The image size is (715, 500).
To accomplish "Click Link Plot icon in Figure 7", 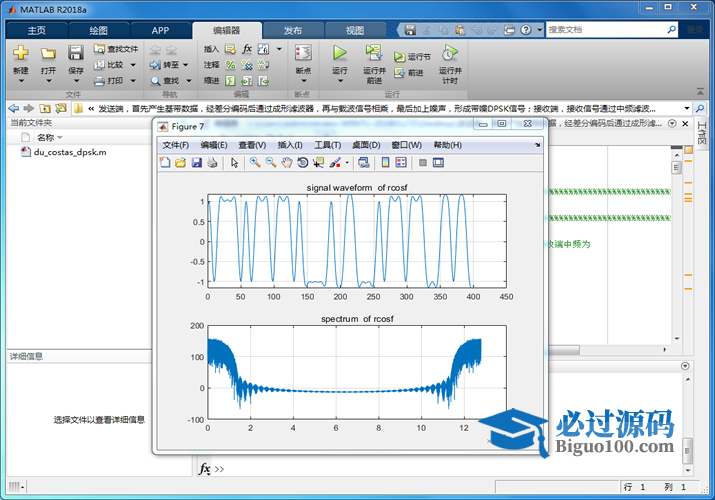I will tap(364, 162).
